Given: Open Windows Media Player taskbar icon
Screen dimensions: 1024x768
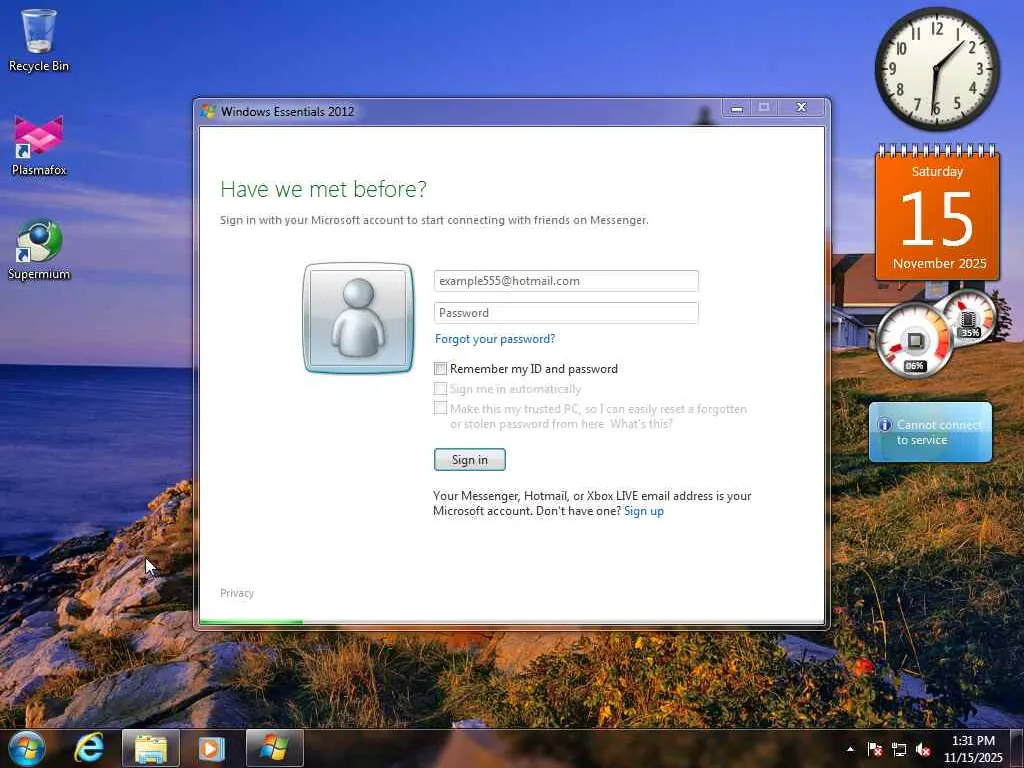Looking at the screenshot, I should tap(211, 748).
